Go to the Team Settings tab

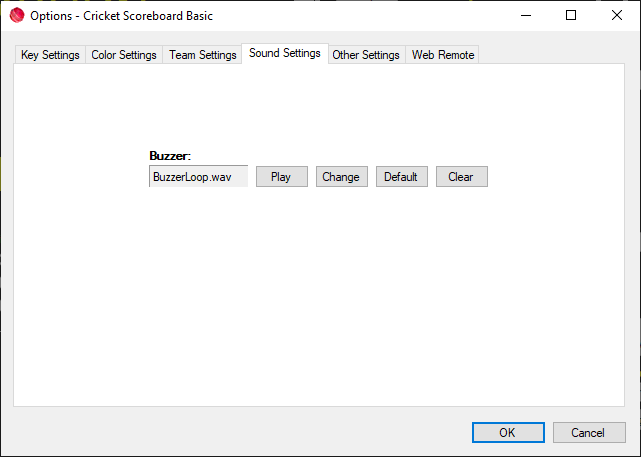click(x=203, y=55)
